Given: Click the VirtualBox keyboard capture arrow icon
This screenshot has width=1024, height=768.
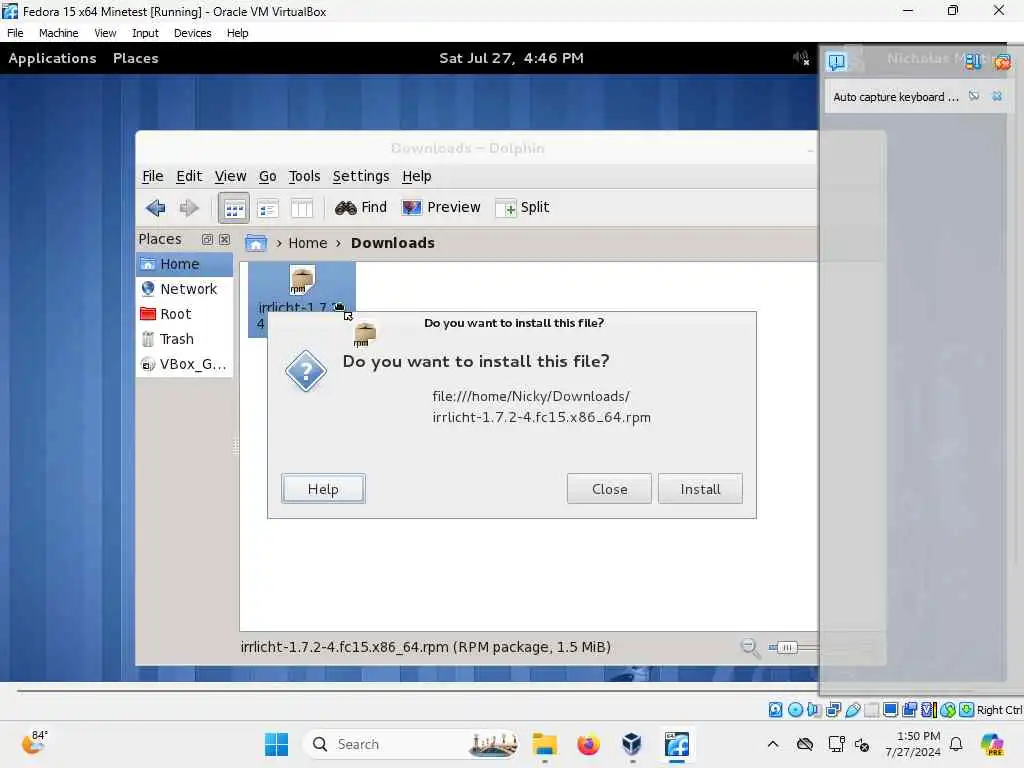Looking at the screenshot, I should (x=967, y=710).
